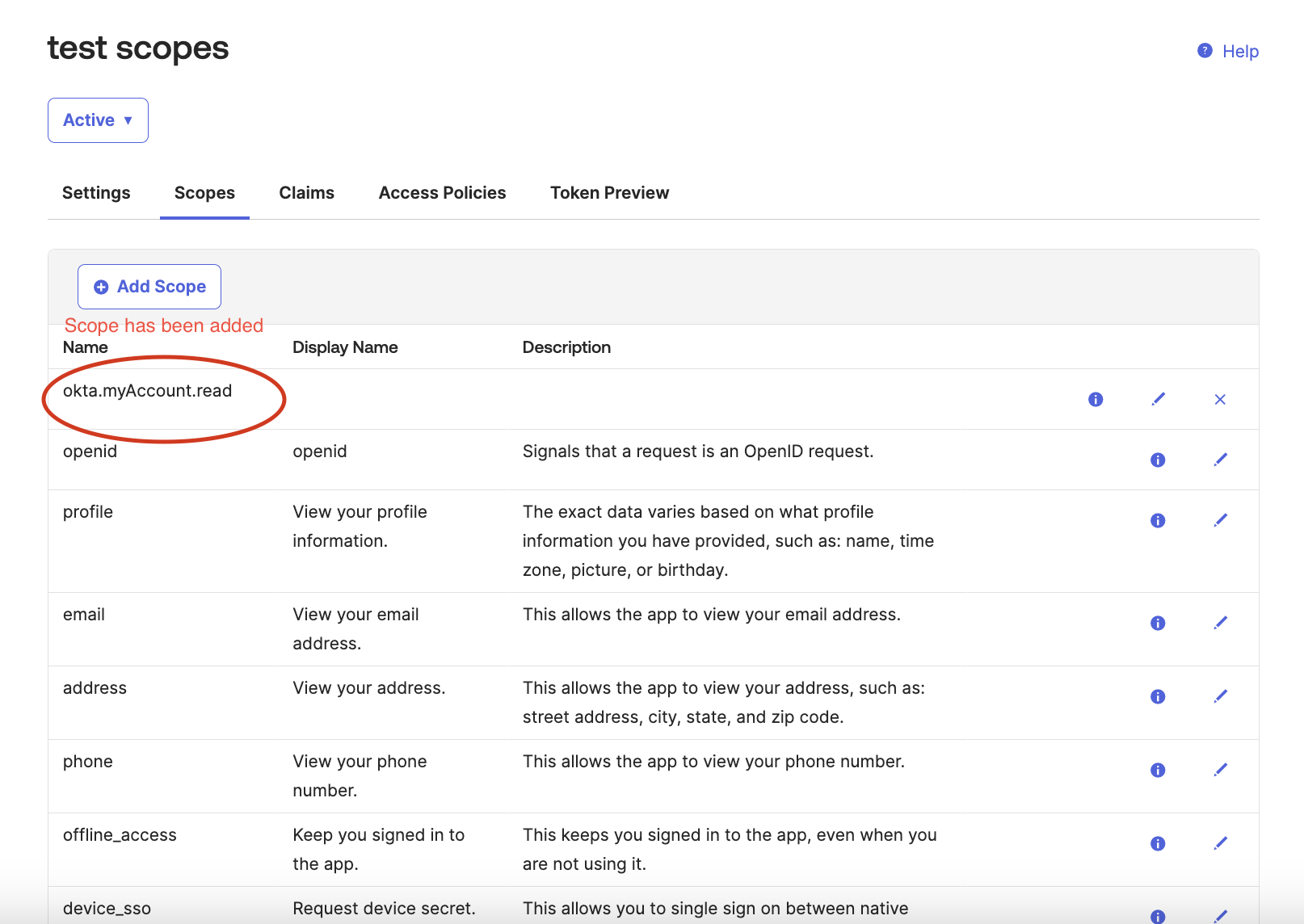The image size is (1304, 924).
Task: Go to the Claims tab
Action: [307, 193]
